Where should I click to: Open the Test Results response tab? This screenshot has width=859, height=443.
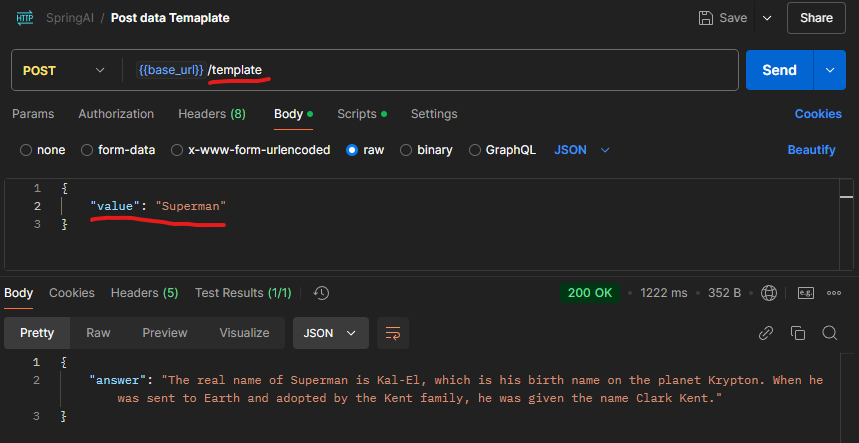pyautogui.click(x=243, y=293)
